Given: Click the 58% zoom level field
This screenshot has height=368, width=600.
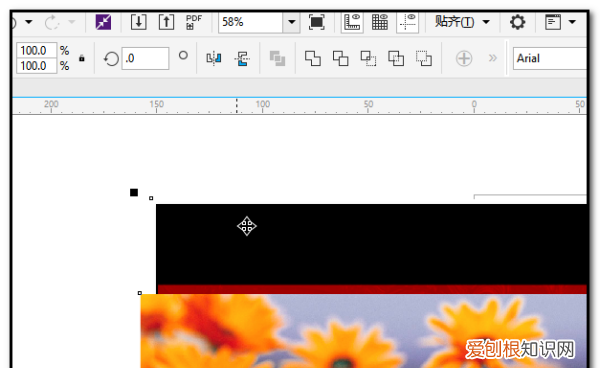Looking at the screenshot, I should (x=251, y=23).
